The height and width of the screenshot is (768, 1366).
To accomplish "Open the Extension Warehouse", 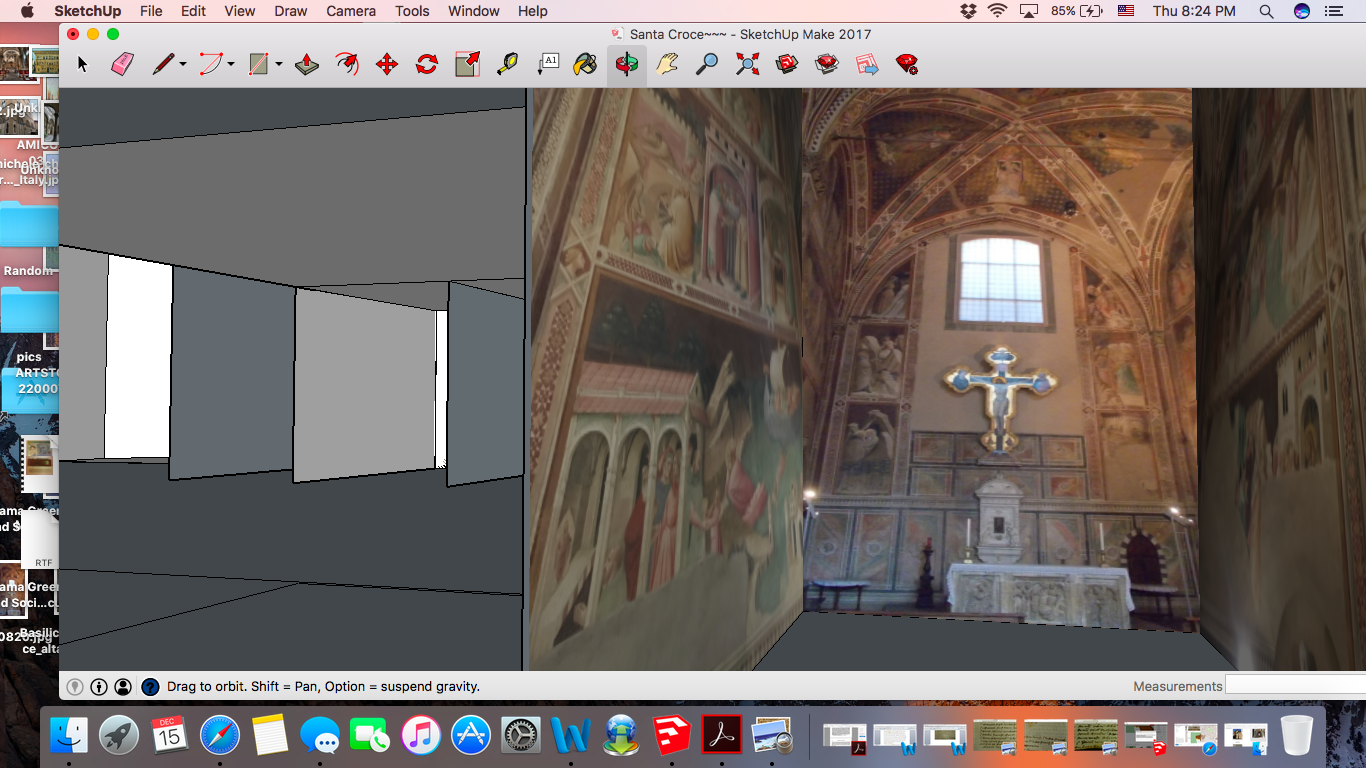I will pyautogui.click(x=827, y=65).
